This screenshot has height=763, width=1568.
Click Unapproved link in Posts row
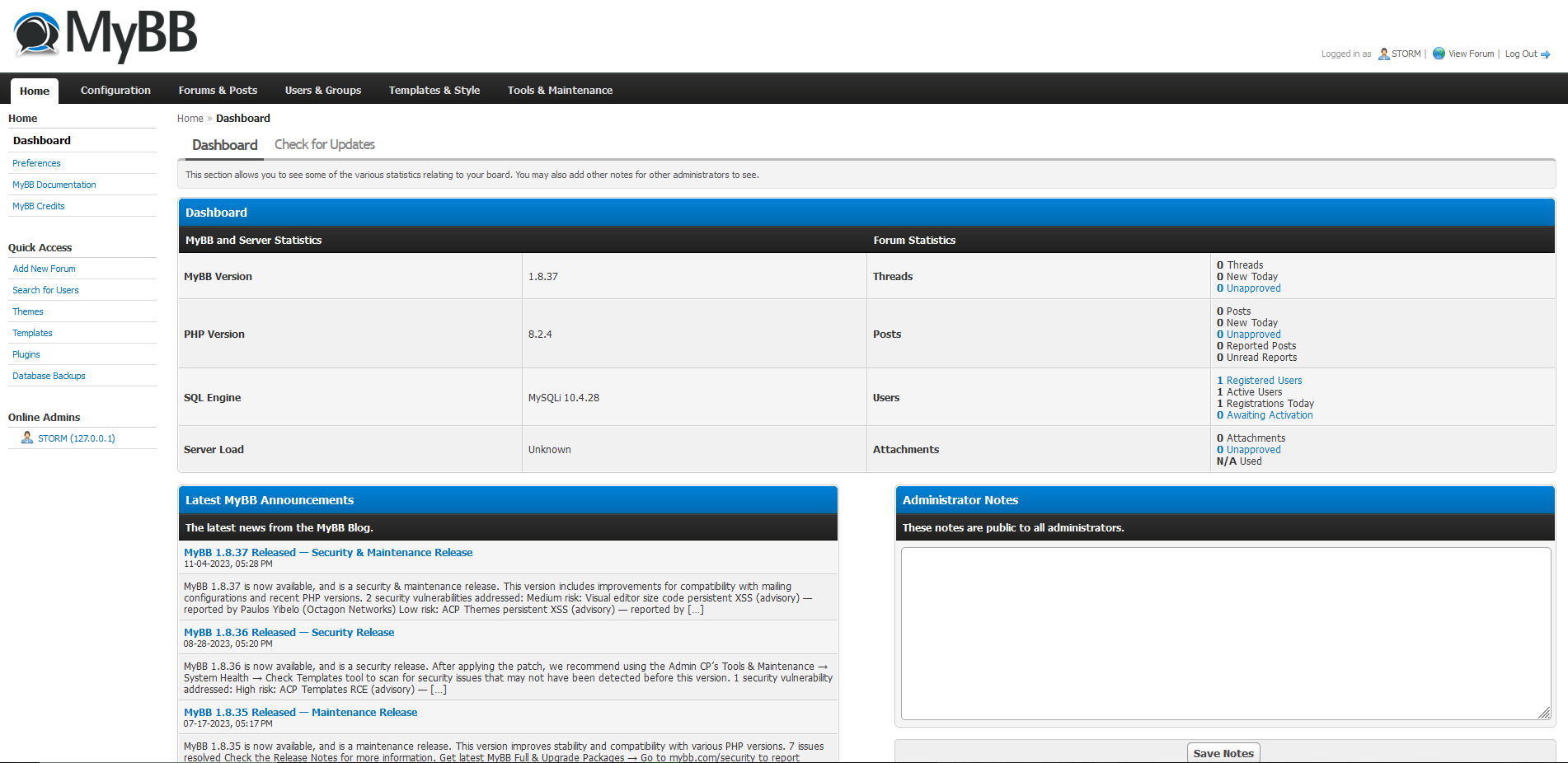click(1249, 335)
